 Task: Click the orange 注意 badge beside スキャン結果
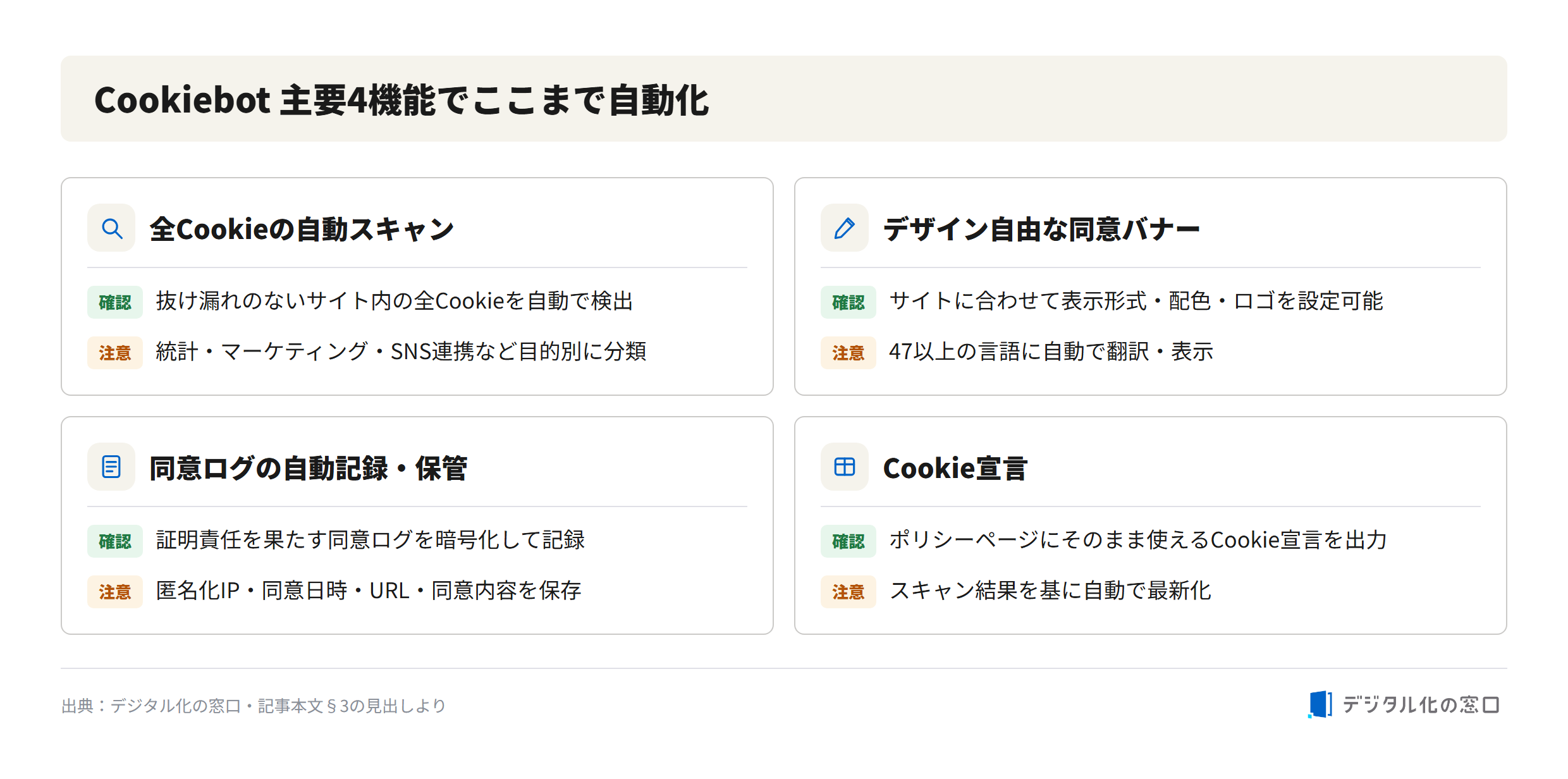(848, 592)
